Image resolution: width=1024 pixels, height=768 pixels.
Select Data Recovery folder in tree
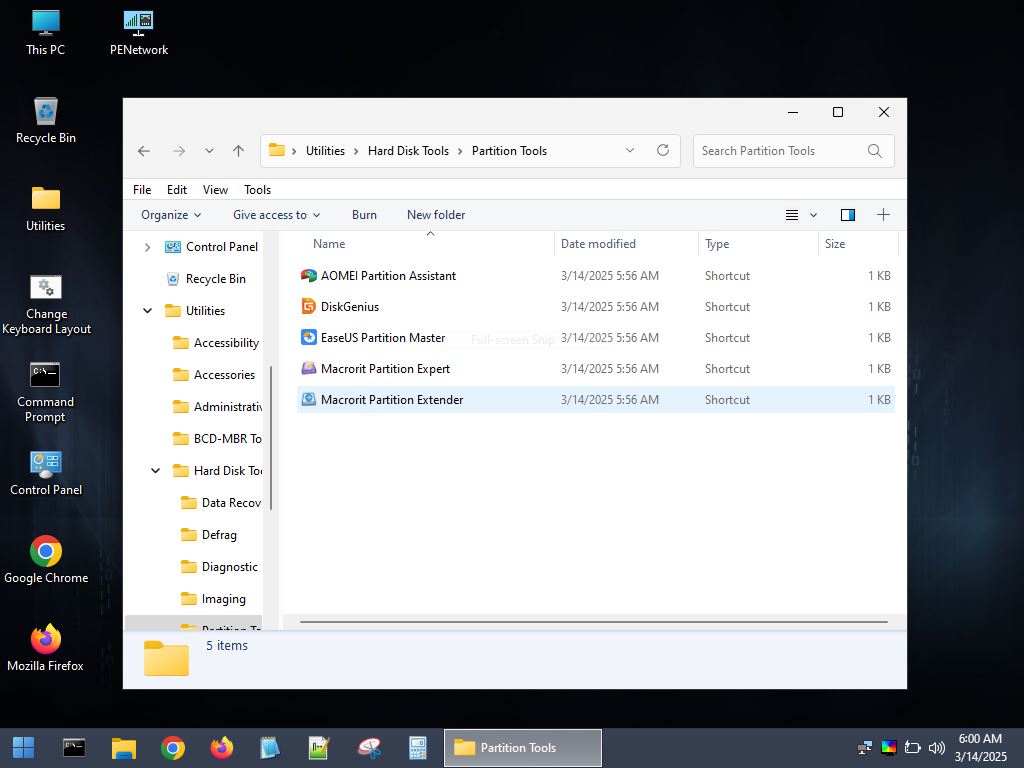(x=221, y=503)
